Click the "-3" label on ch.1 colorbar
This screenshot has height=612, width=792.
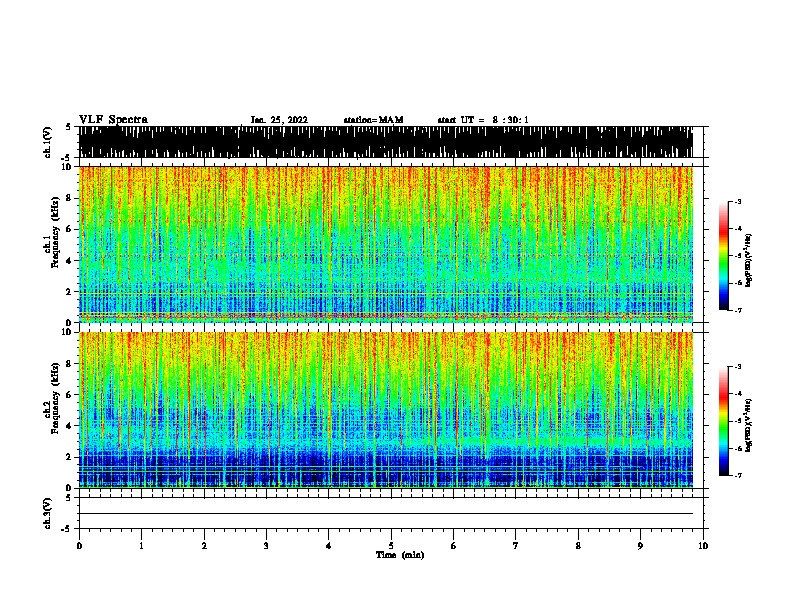pyautogui.click(x=738, y=202)
